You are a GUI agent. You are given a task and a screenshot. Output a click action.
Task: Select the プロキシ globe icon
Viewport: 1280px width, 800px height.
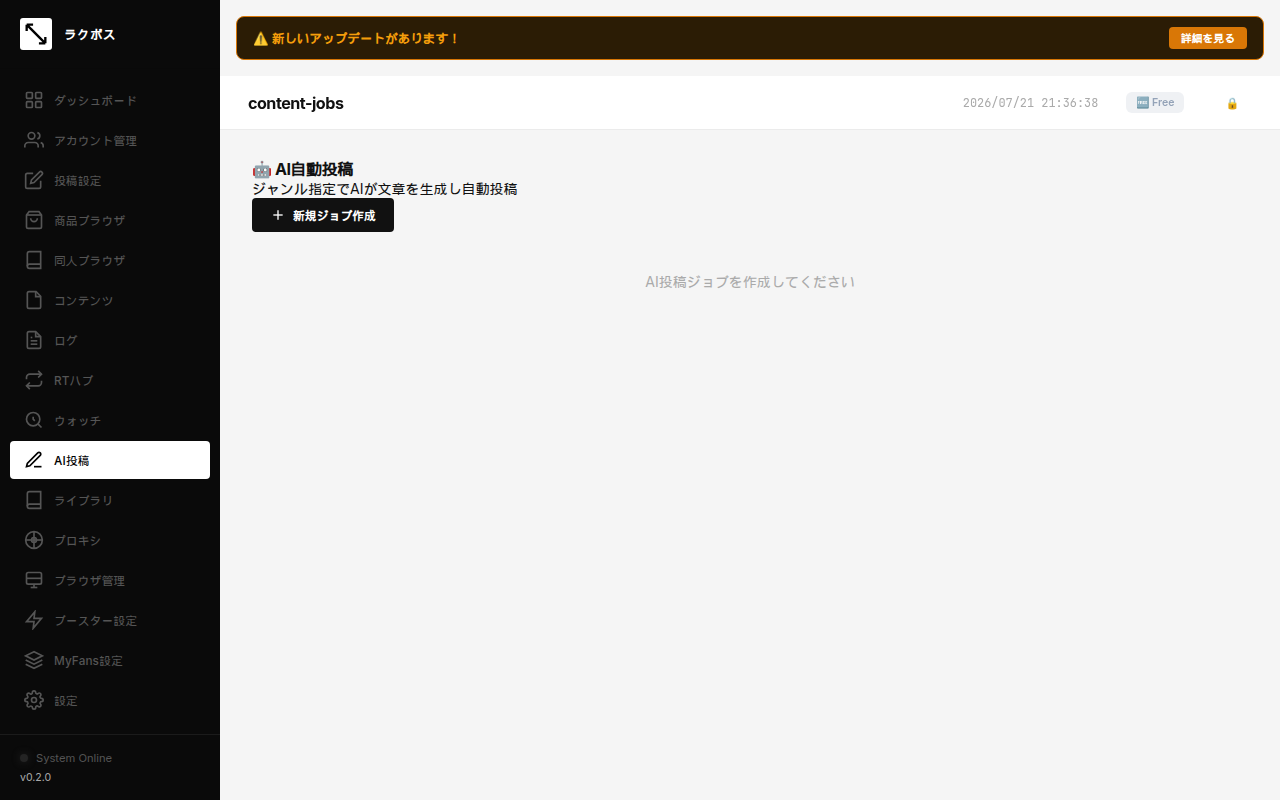[x=34, y=540]
